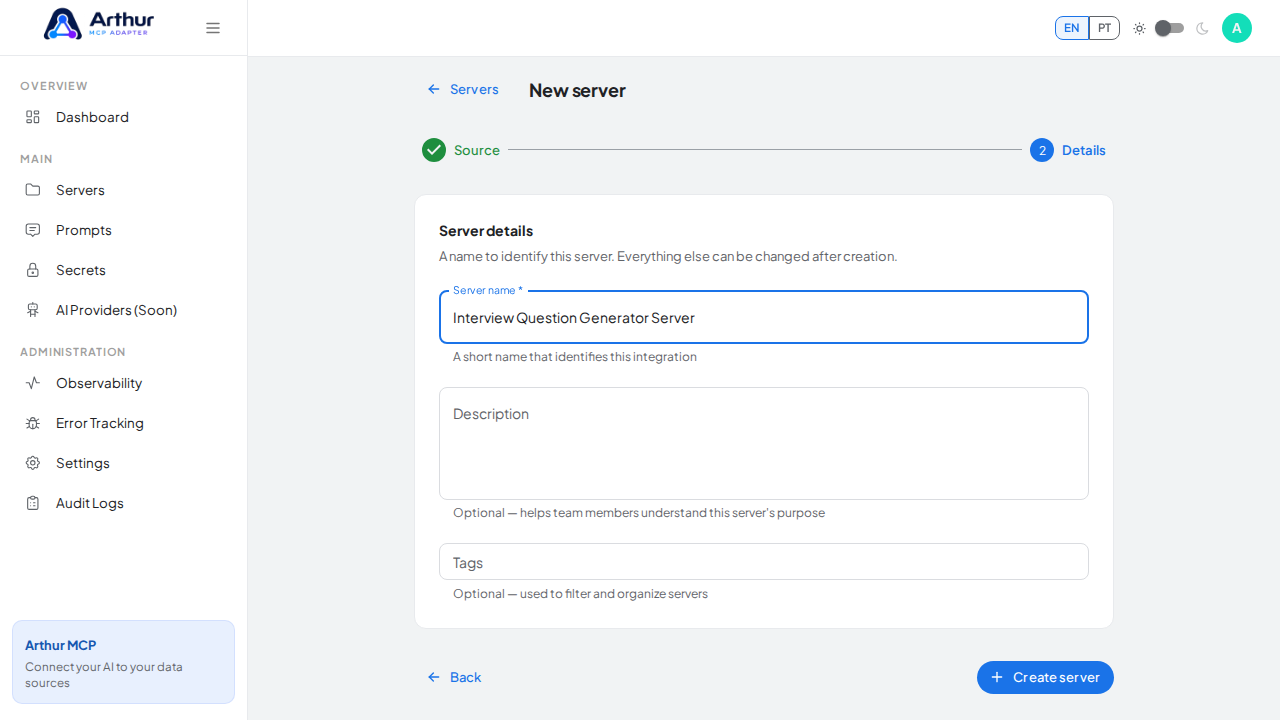Click the Secrets lock icon
1280x720 pixels.
(33, 270)
